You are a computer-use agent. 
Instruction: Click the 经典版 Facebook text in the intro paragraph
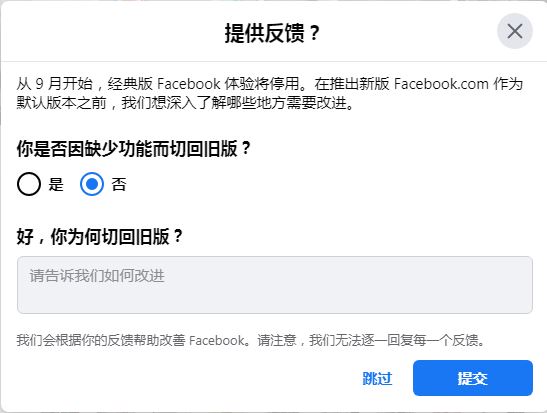coord(164,84)
